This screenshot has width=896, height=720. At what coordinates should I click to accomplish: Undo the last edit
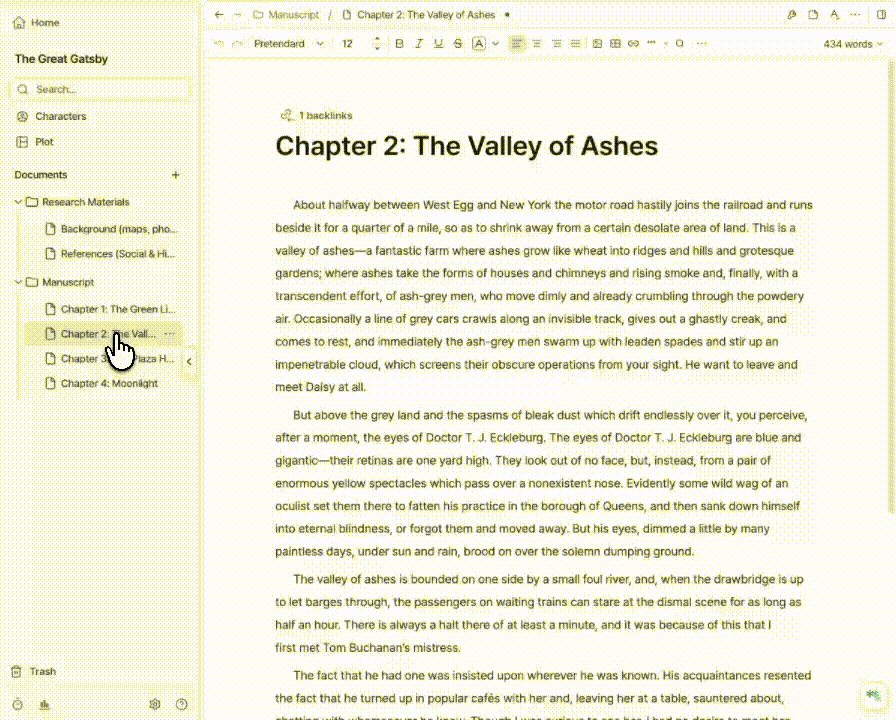218,43
